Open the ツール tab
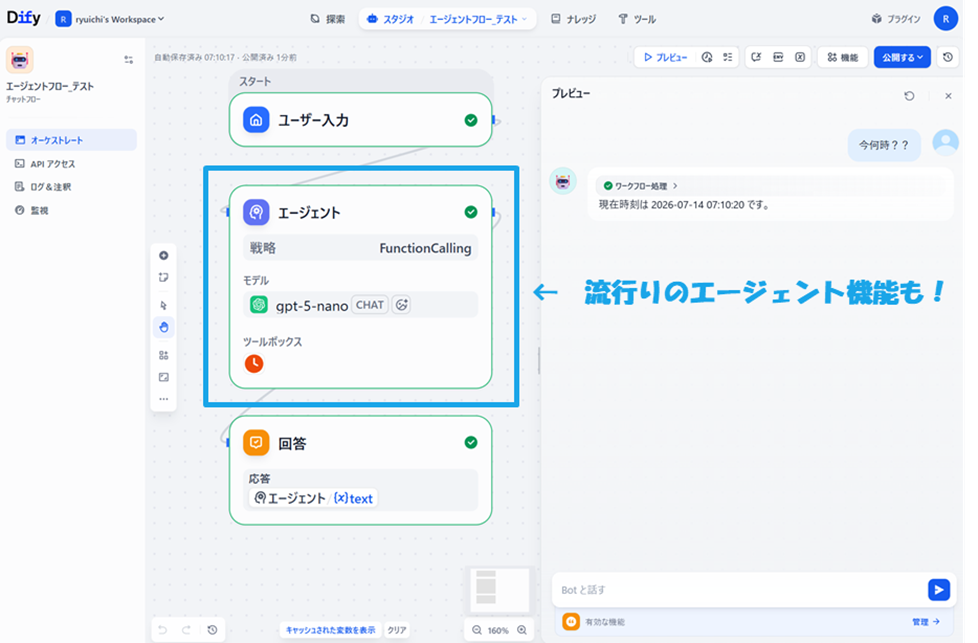Screen dimensions: 978x643 coord(637,19)
